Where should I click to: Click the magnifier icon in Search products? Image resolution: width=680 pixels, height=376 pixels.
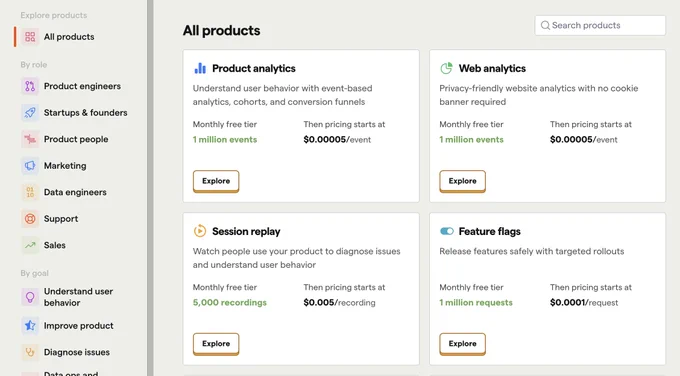(545, 26)
